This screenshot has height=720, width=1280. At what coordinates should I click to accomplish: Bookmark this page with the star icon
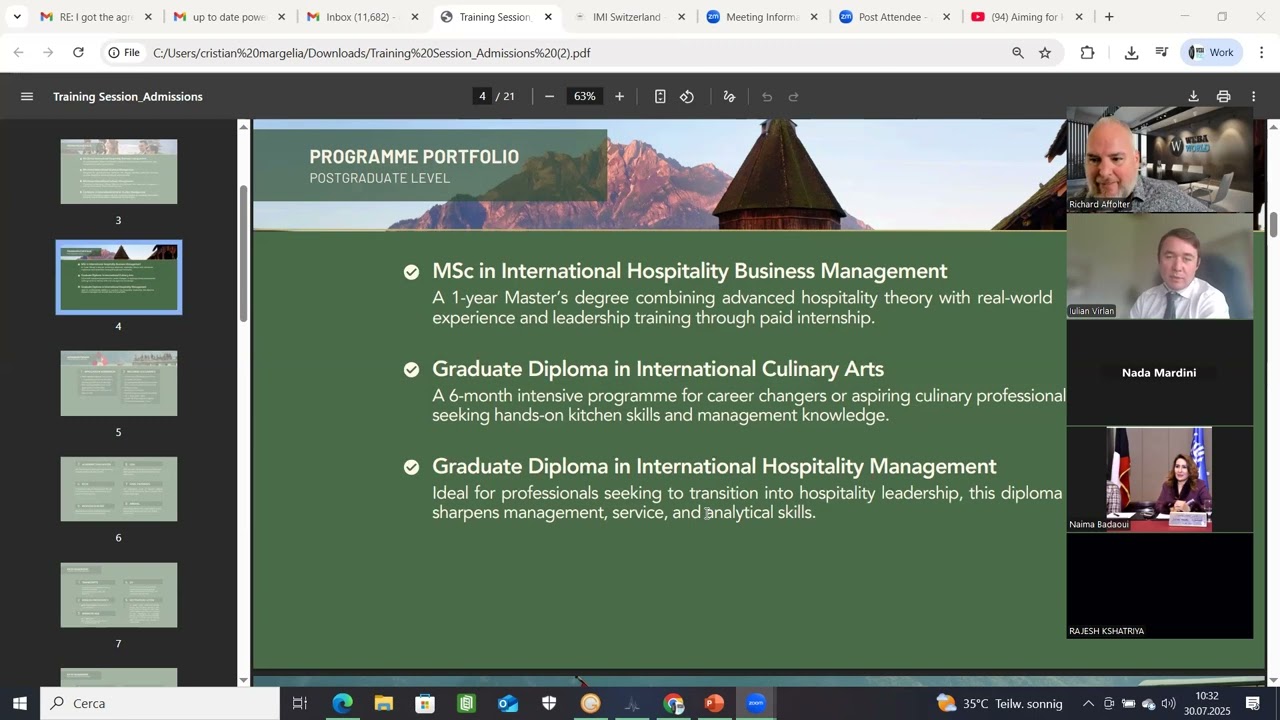pyautogui.click(x=1045, y=53)
